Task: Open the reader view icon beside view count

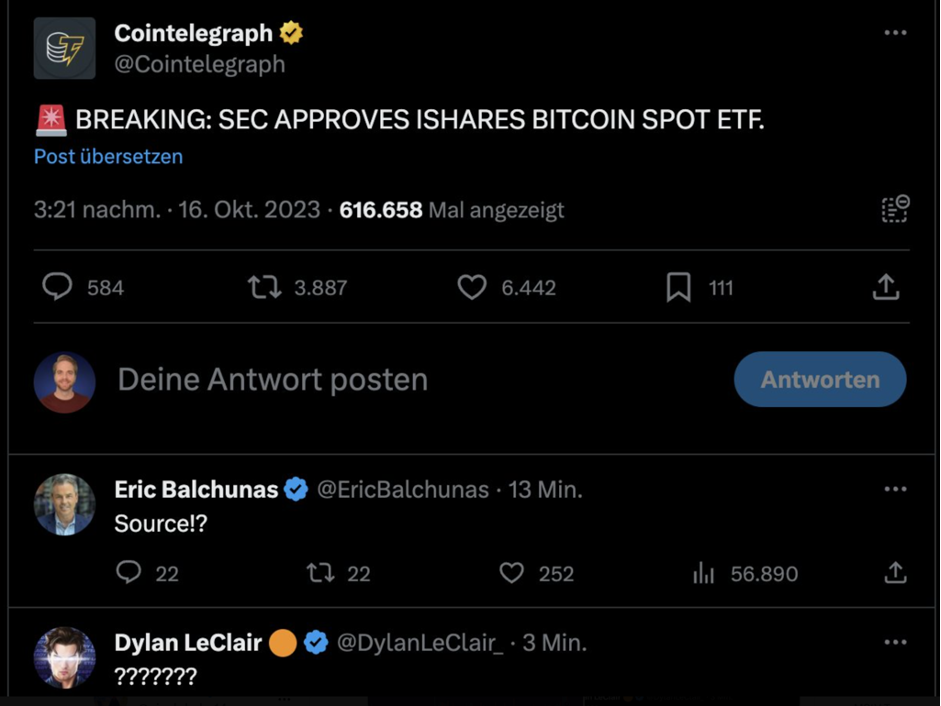Action: (x=895, y=209)
